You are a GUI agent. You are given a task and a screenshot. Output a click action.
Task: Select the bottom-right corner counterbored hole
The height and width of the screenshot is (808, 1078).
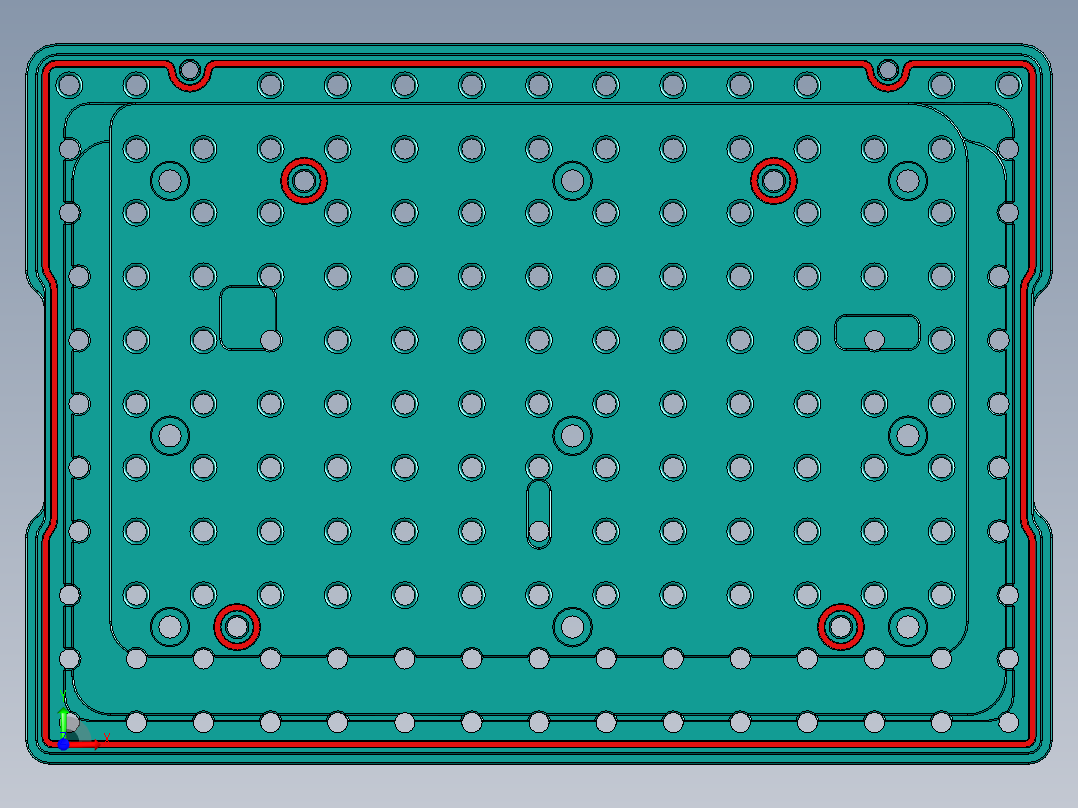908,626
